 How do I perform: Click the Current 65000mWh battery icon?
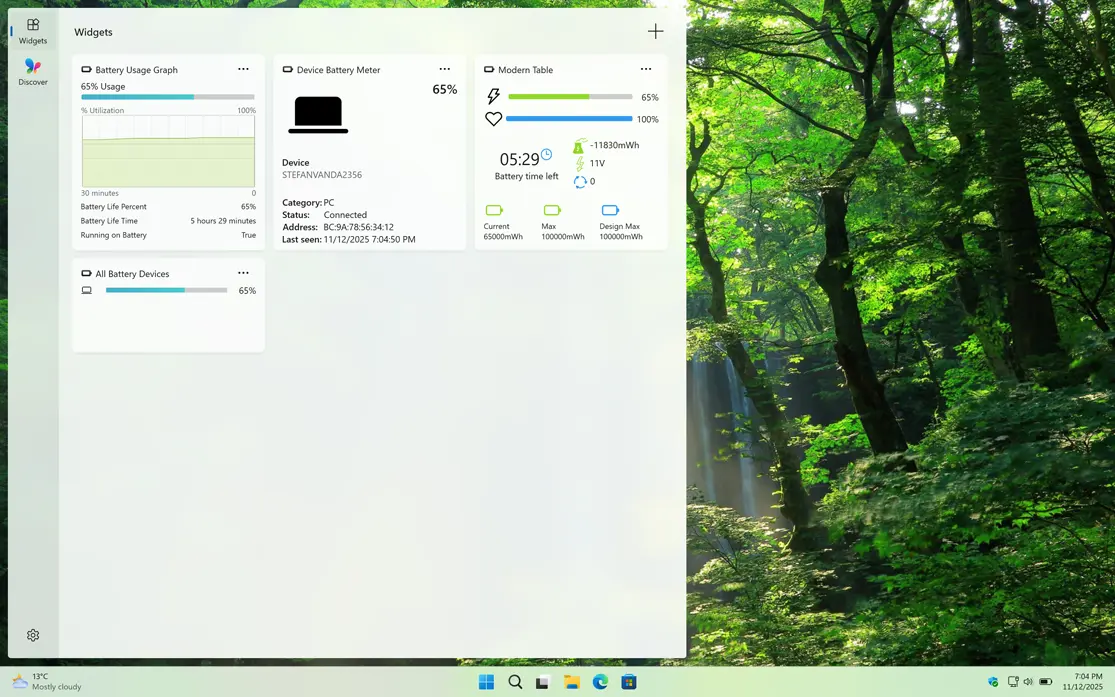click(x=494, y=210)
